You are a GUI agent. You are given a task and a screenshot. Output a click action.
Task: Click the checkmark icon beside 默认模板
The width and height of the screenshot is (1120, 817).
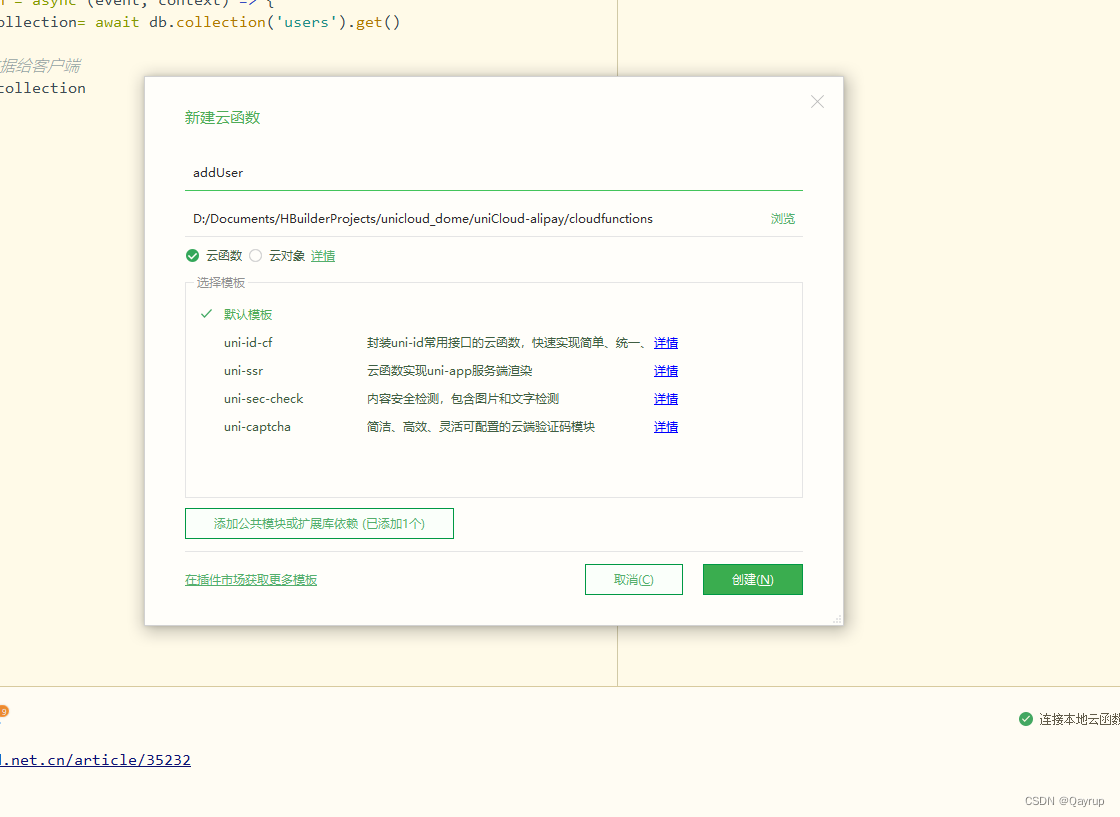click(x=205, y=314)
